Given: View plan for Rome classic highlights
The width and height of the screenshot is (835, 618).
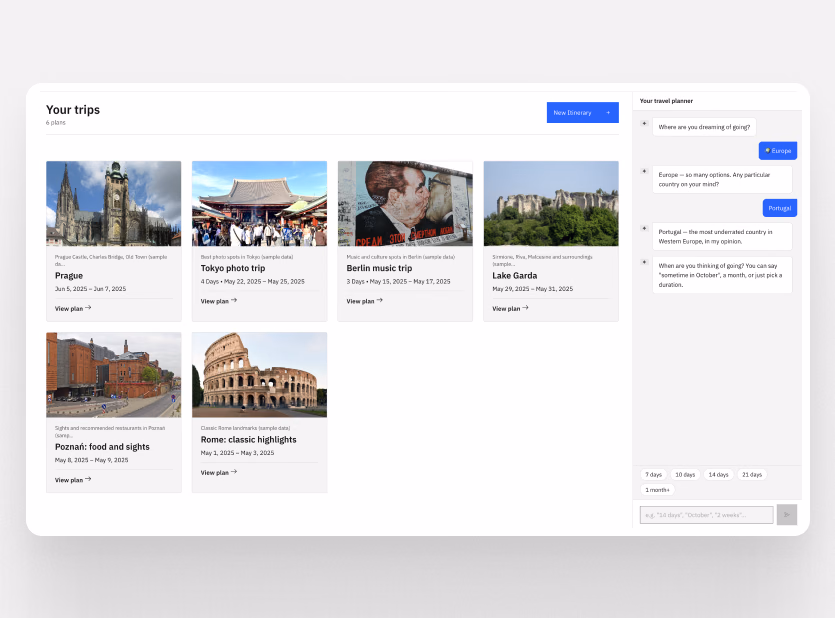Looking at the screenshot, I should [x=219, y=472].
